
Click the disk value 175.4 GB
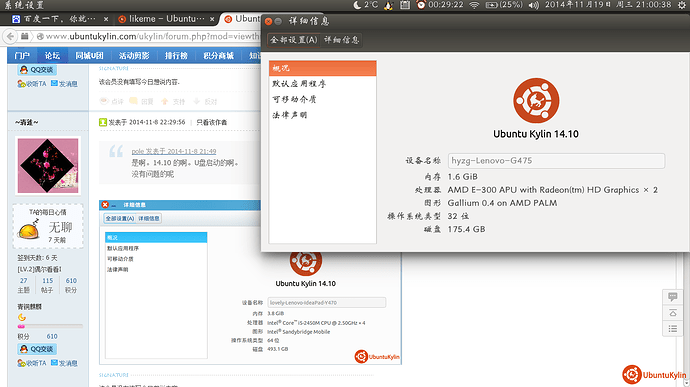pos(466,229)
